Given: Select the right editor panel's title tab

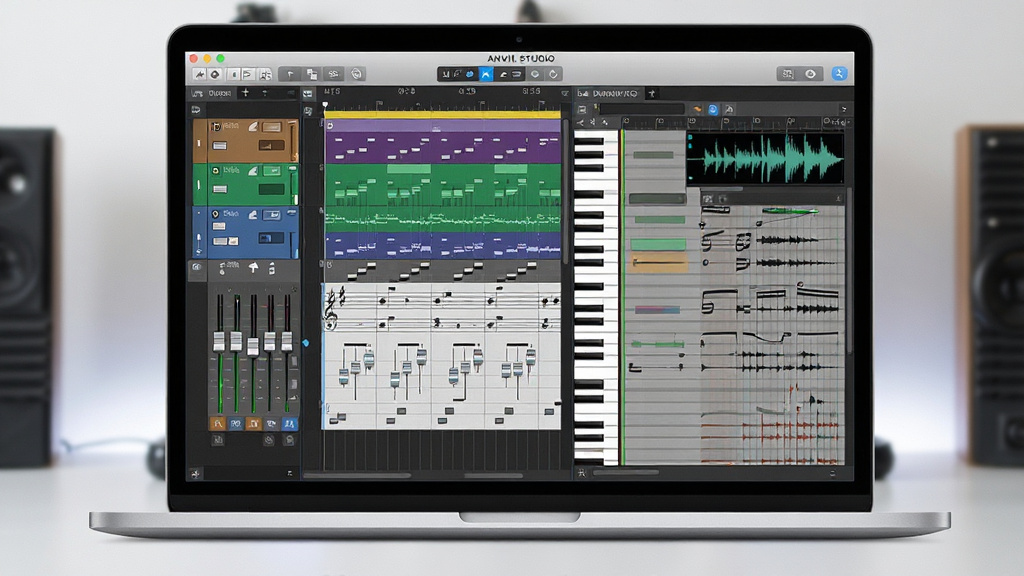Looking at the screenshot, I should (607, 94).
